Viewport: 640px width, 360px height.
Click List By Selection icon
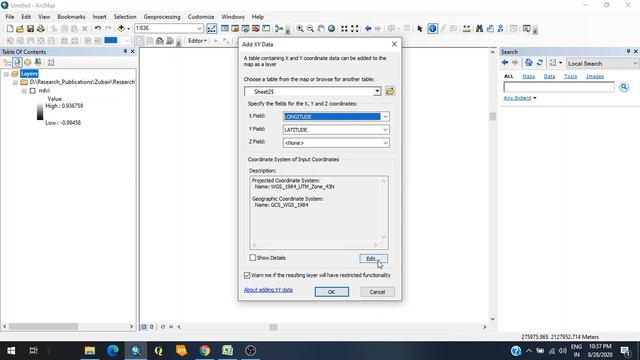pyautogui.click(x=38, y=62)
